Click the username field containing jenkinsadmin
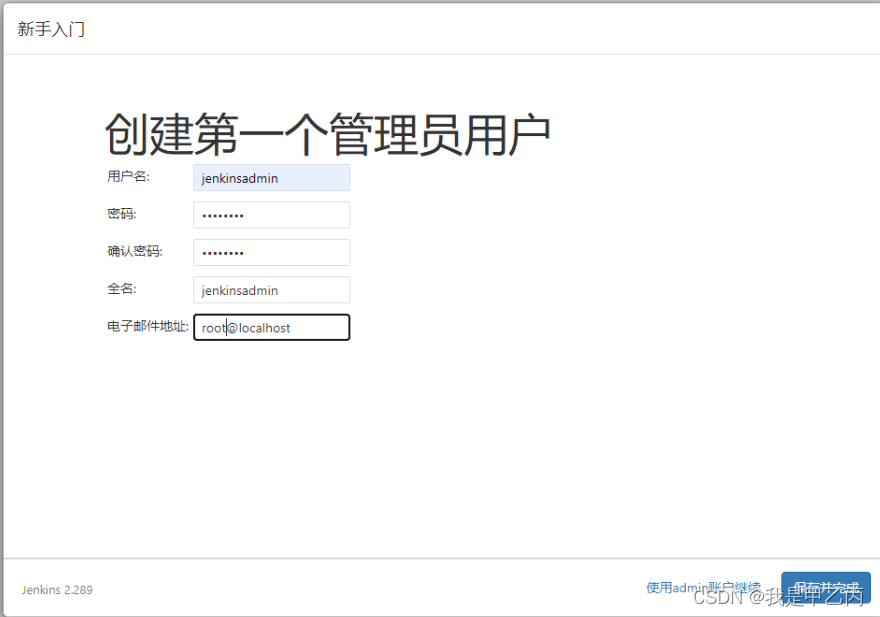The image size is (880, 617). (272, 178)
